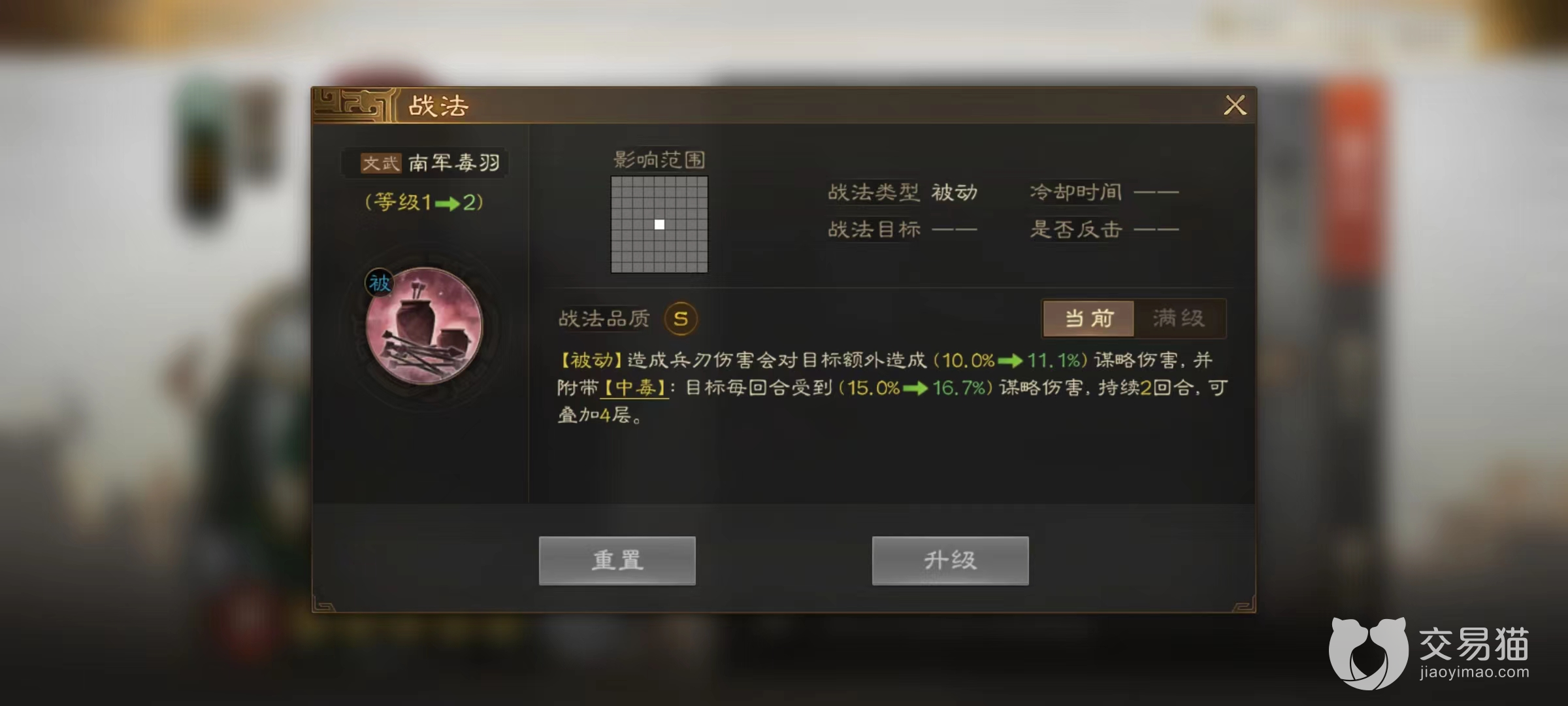The height and width of the screenshot is (706, 1568).
Task: Click the 是否反击 counterattack field
Action: coord(1104,229)
